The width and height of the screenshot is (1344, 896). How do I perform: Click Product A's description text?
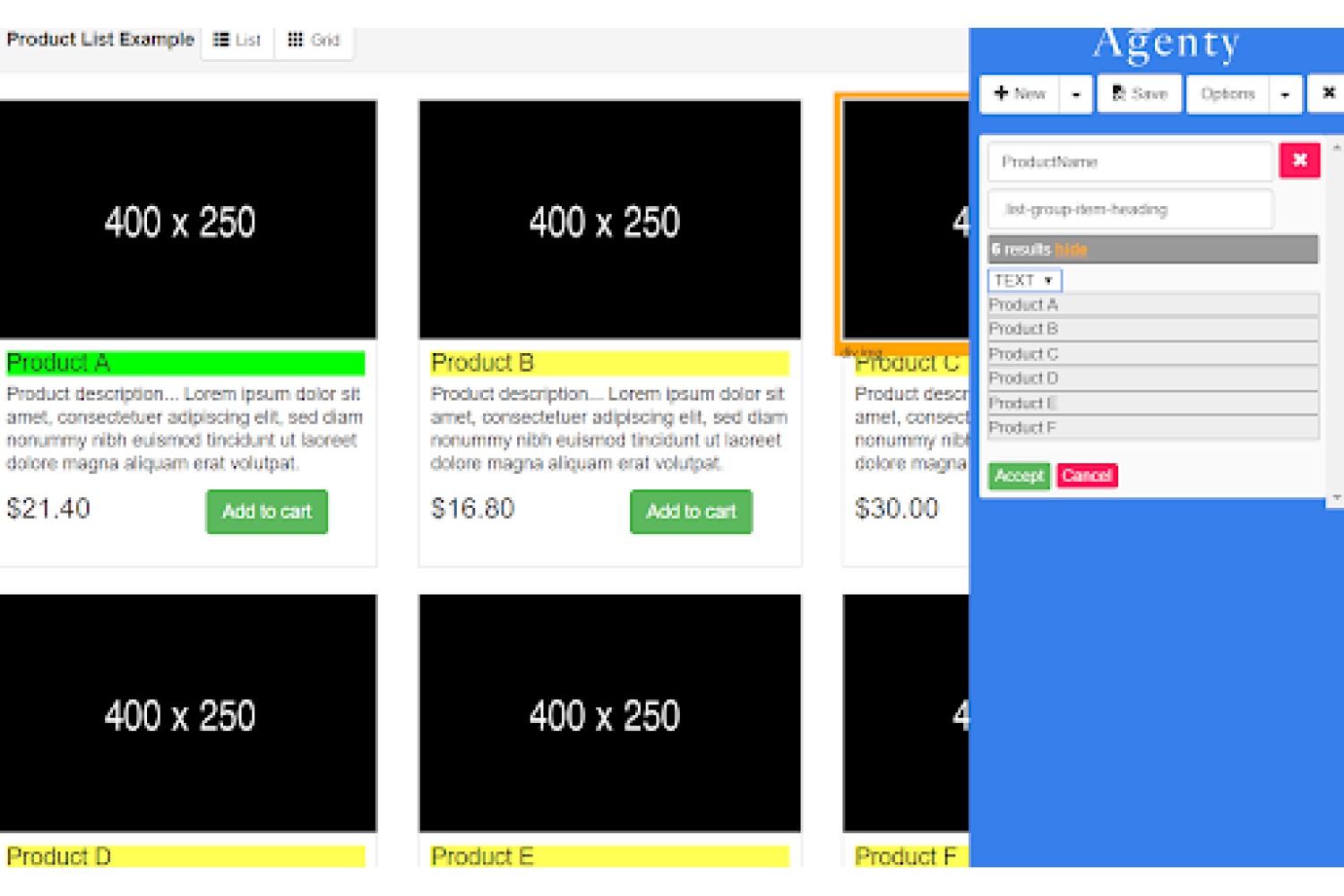click(x=185, y=428)
